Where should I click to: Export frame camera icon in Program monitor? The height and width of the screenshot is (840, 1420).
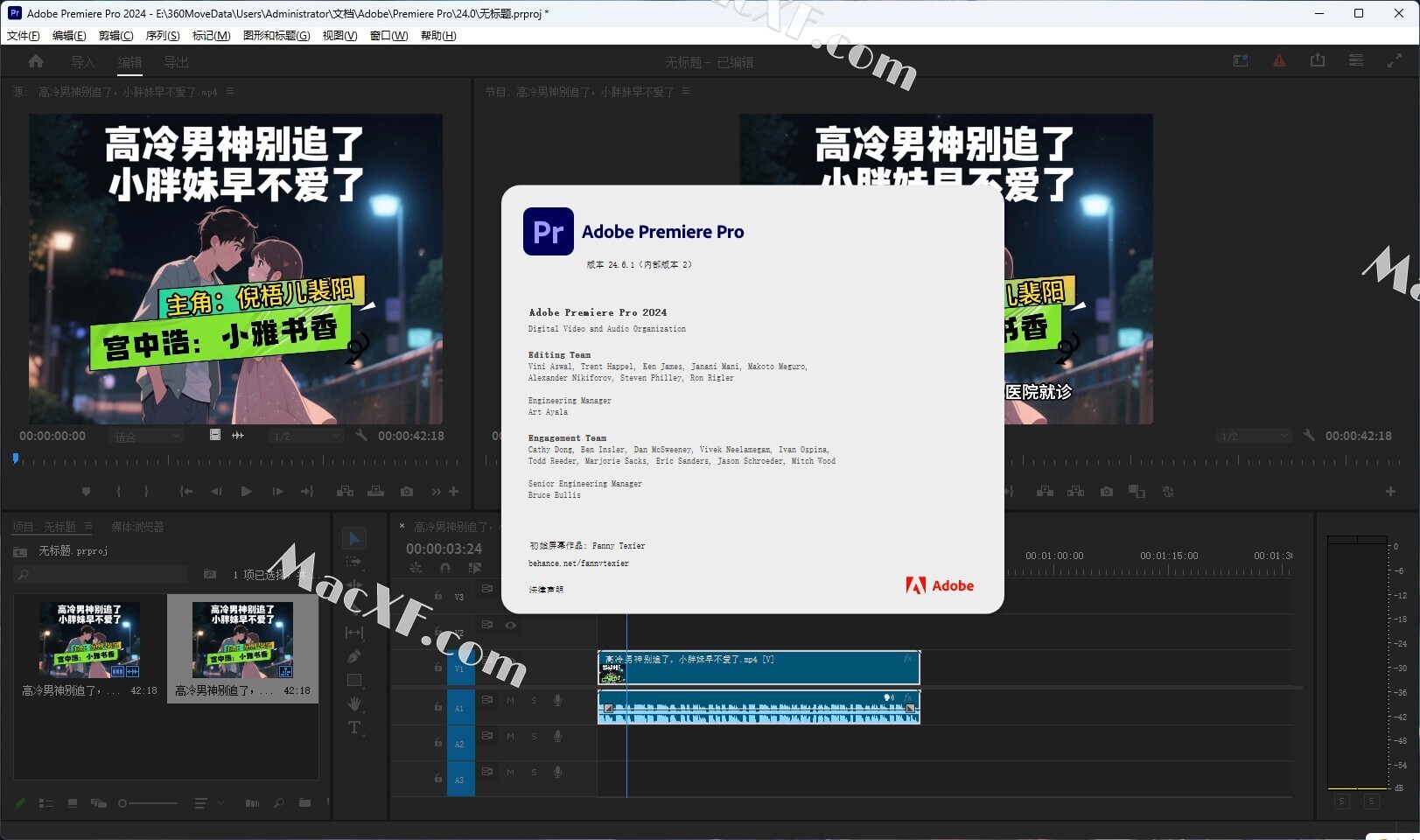[1107, 492]
